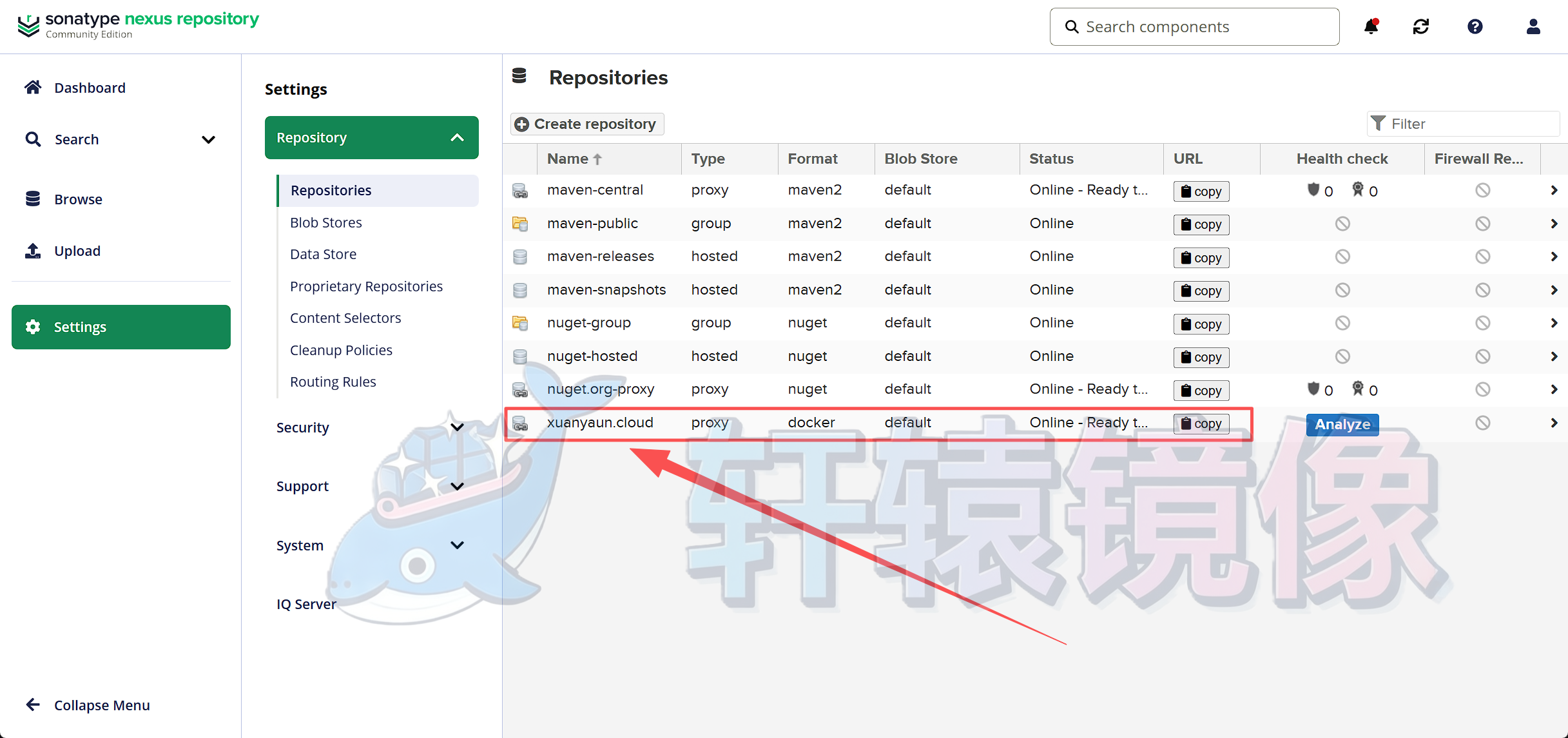Click the Search components input field
This screenshot has height=738, width=1568.
click(x=1195, y=26)
